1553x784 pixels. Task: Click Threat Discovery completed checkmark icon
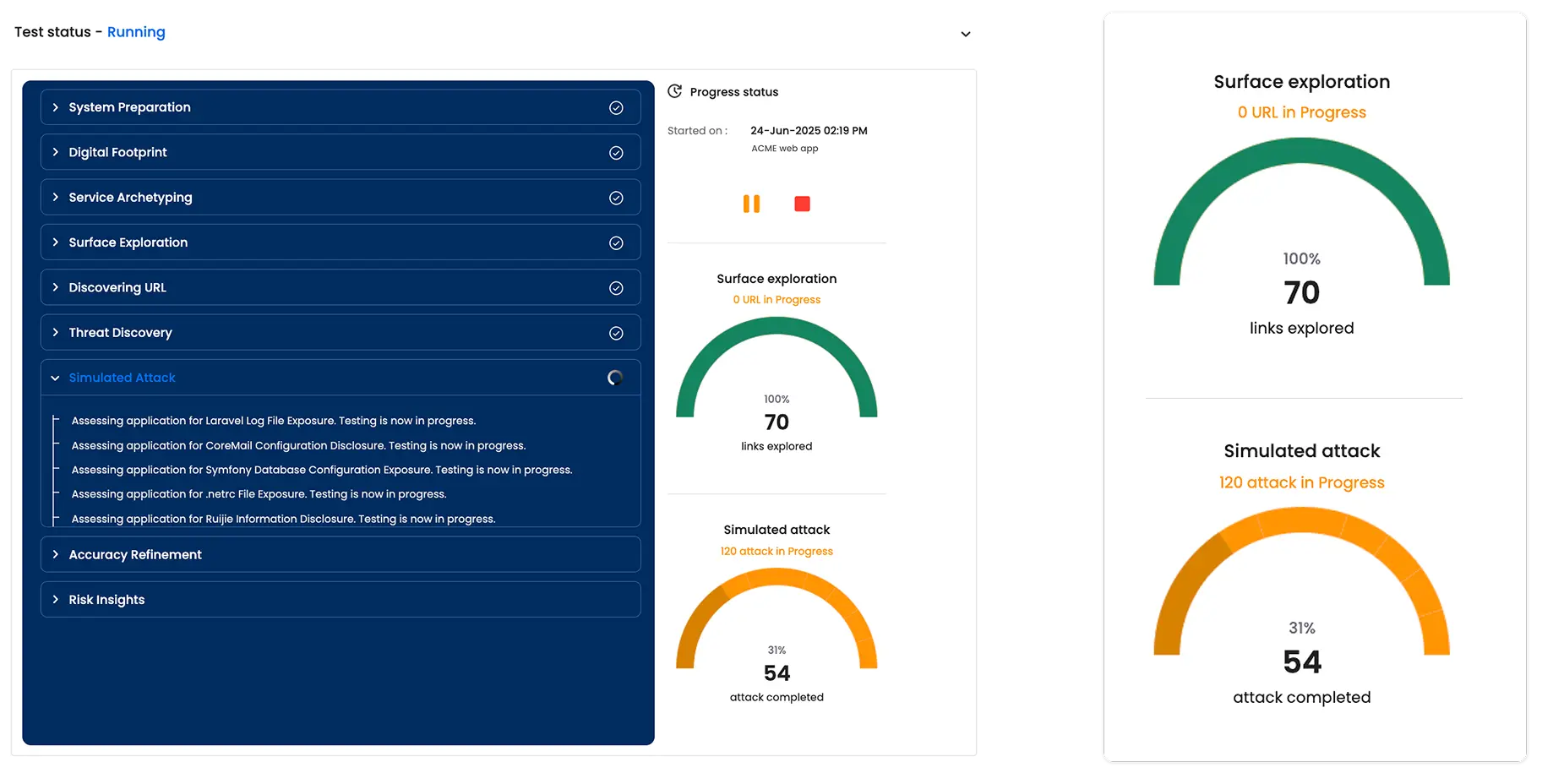(x=616, y=333)
